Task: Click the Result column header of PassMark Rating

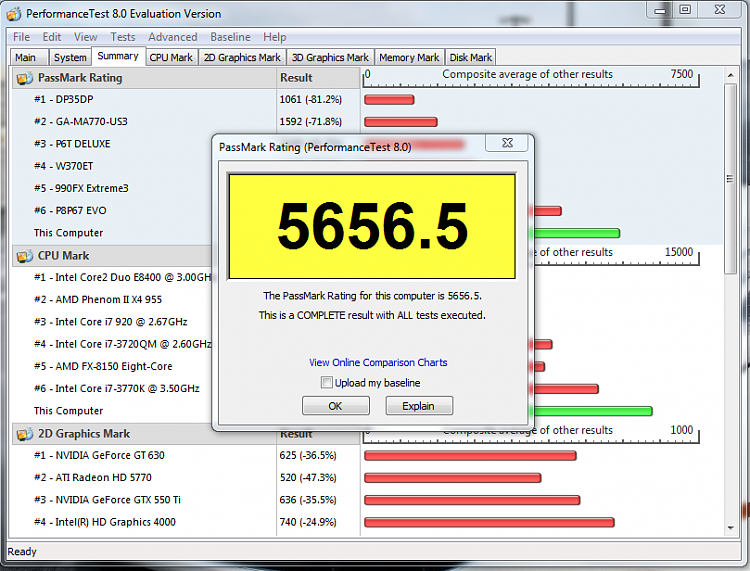Action: click(x=318, y=78)
